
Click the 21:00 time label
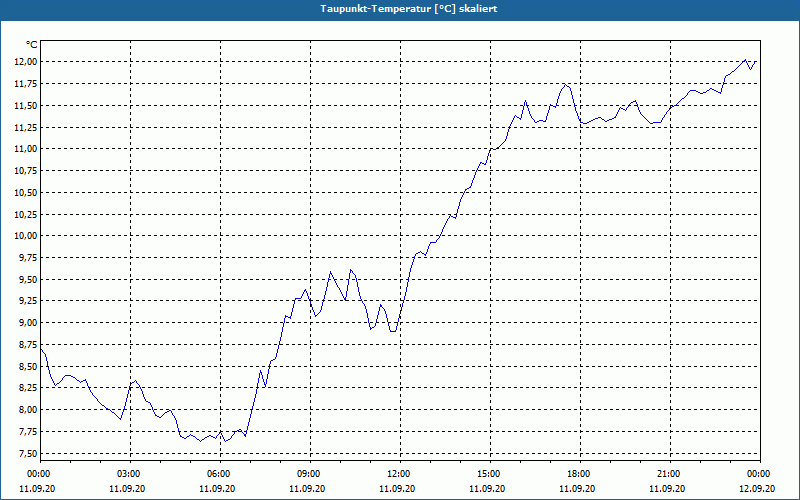coord(669,474)
